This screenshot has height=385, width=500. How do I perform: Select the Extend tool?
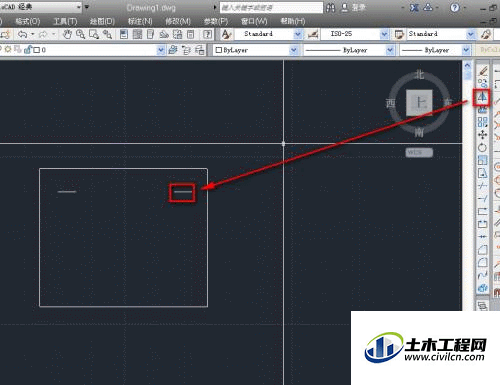[482, 199]
